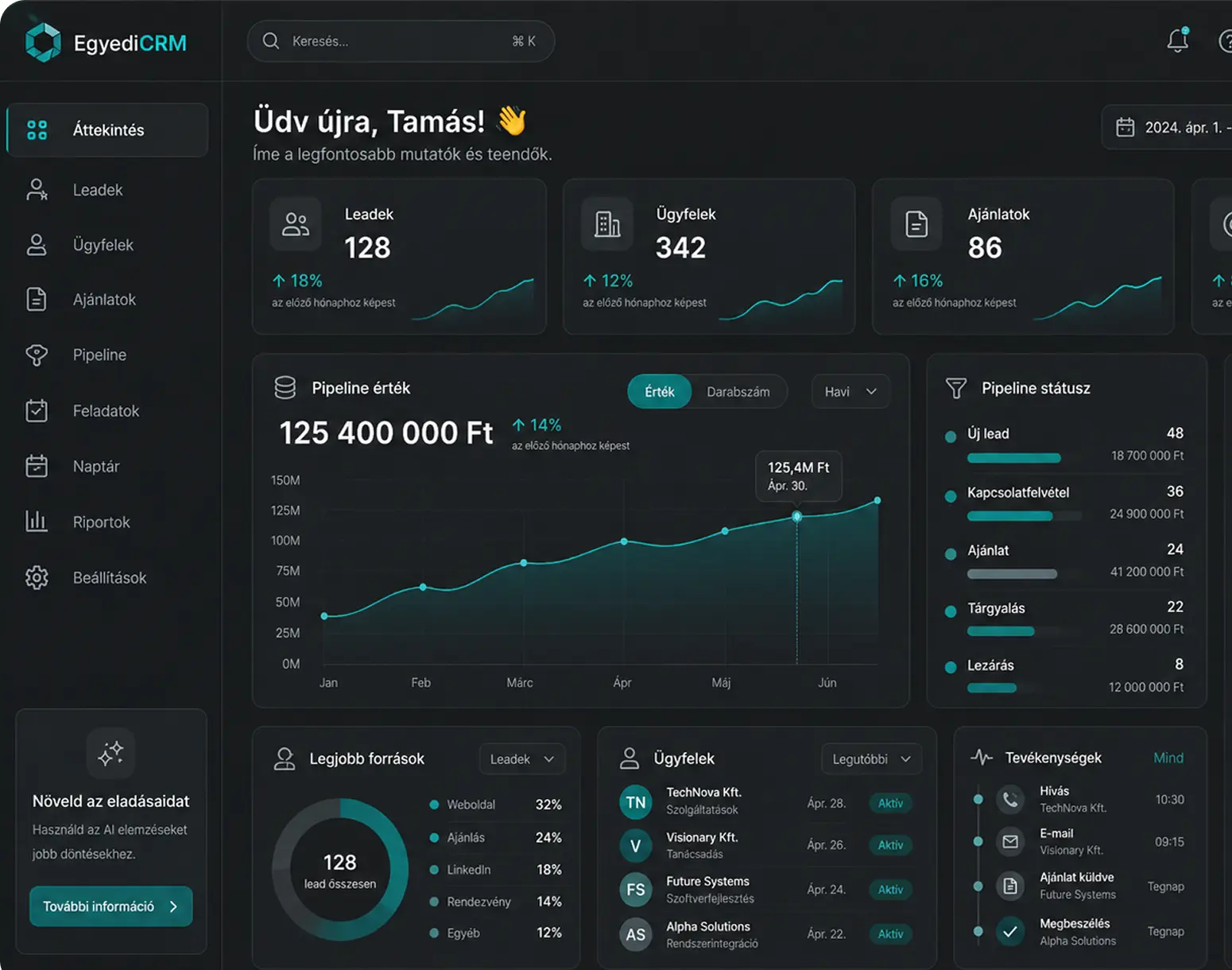Switch chart to Darabszám

[x=738, y=392]
